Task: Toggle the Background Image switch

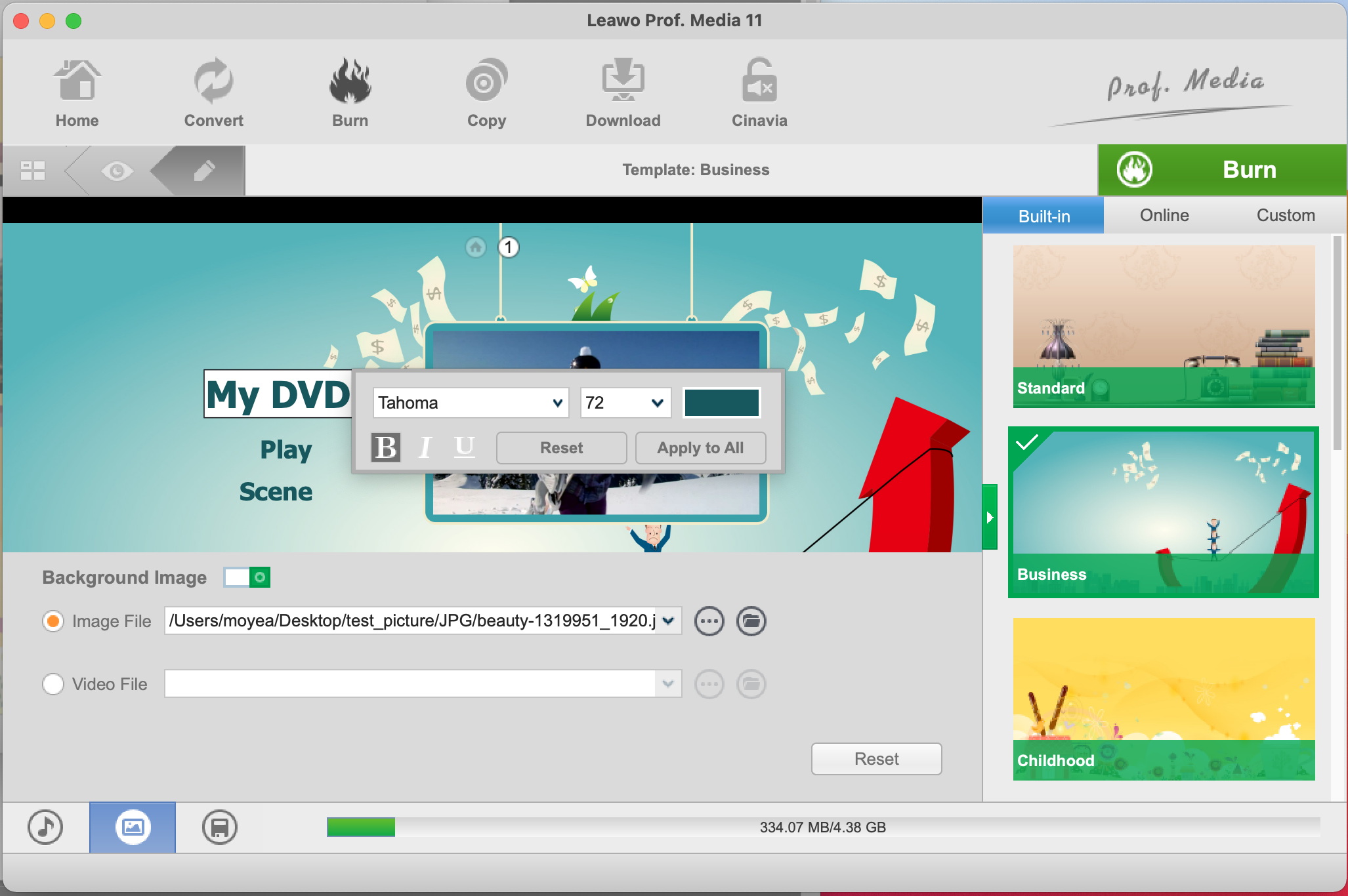Action: (x=247, y=577)
